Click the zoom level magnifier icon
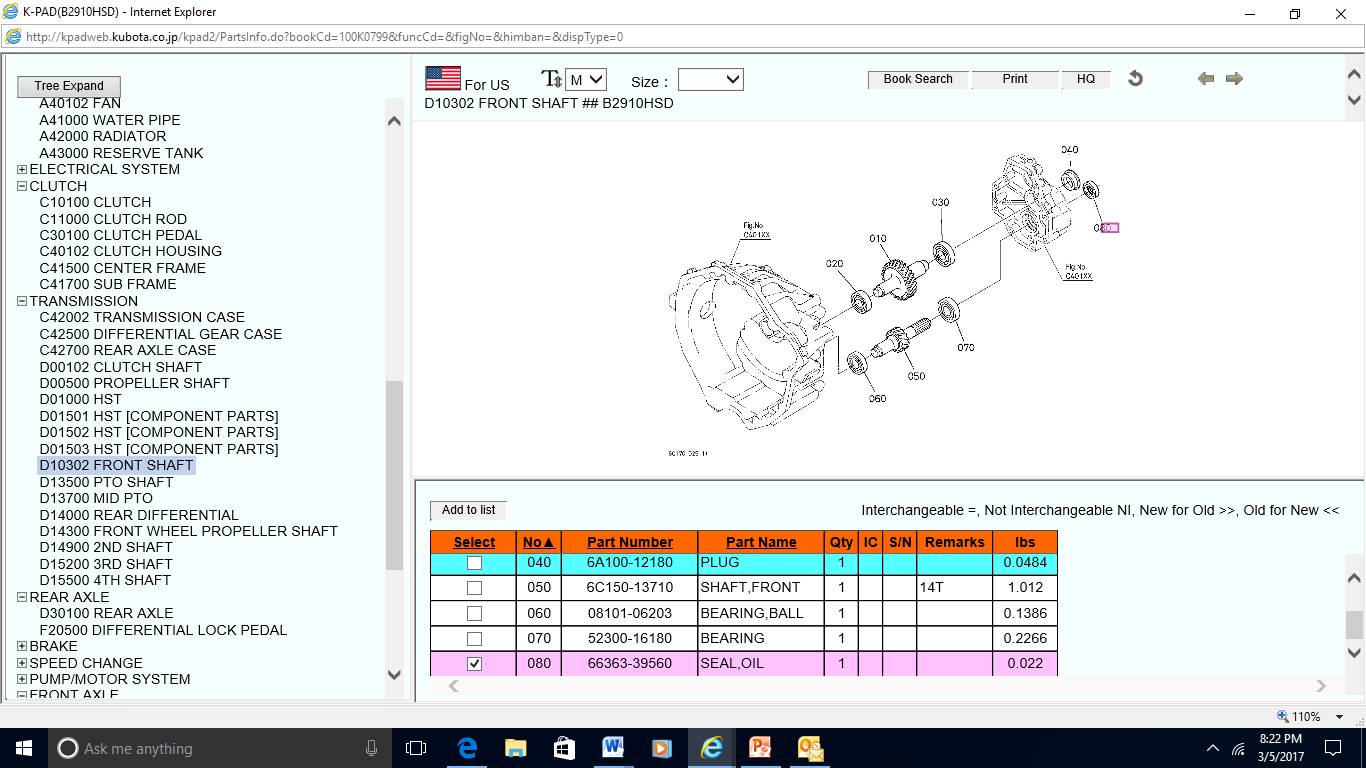The image size is (1366, 768). click(x=1283, y=716)
